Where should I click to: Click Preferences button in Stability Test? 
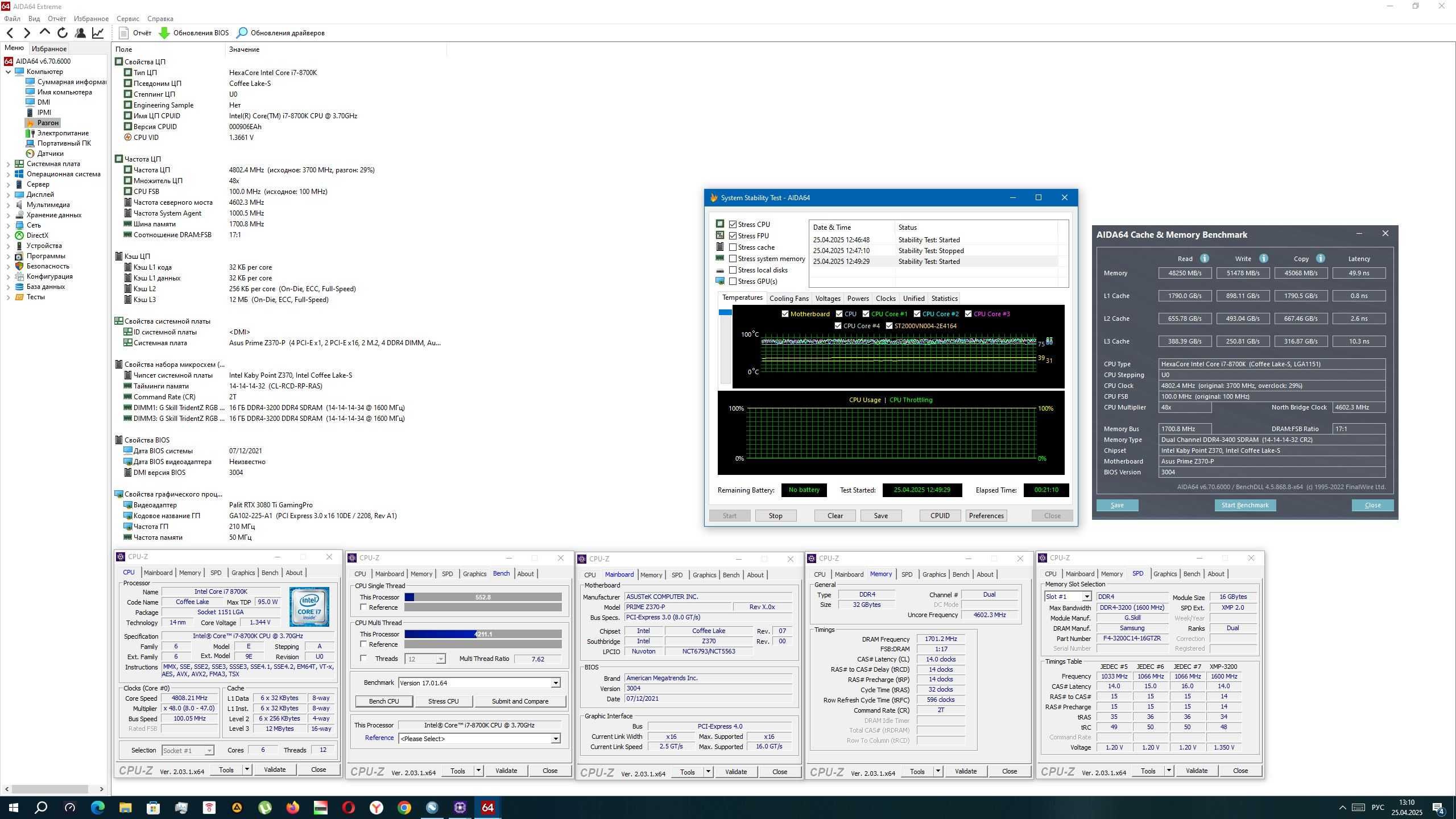tap(986, 516)
